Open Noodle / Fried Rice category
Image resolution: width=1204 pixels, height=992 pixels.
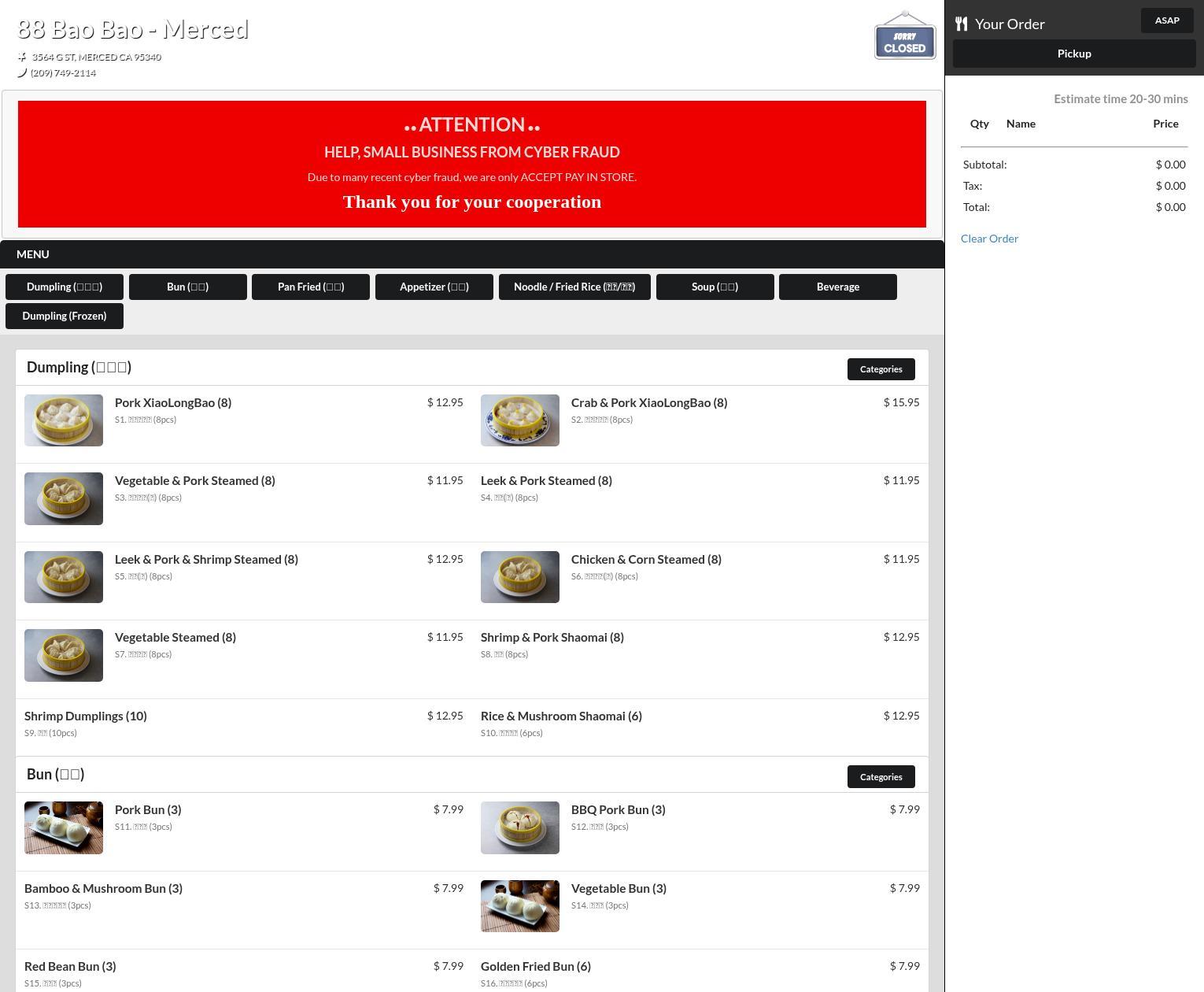(574, 287)
